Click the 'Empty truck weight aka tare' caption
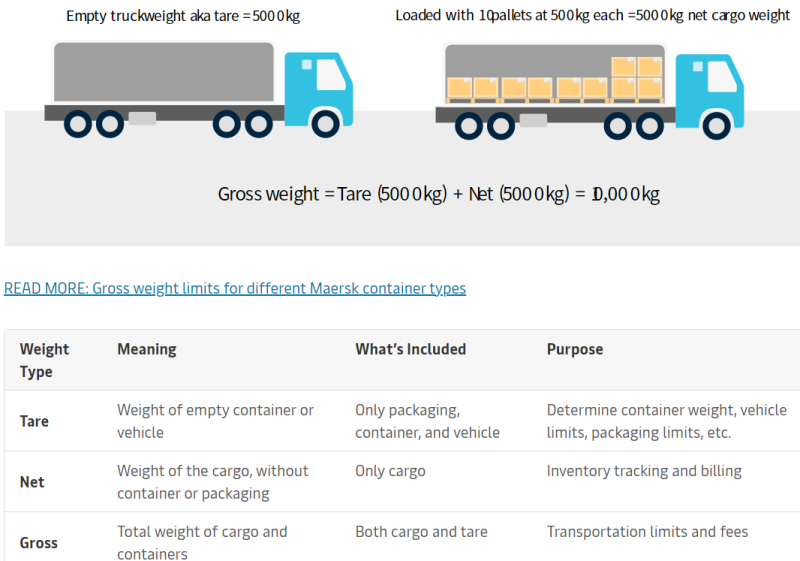Viewport: 800px width, 561px height. (x=183, y=16)
